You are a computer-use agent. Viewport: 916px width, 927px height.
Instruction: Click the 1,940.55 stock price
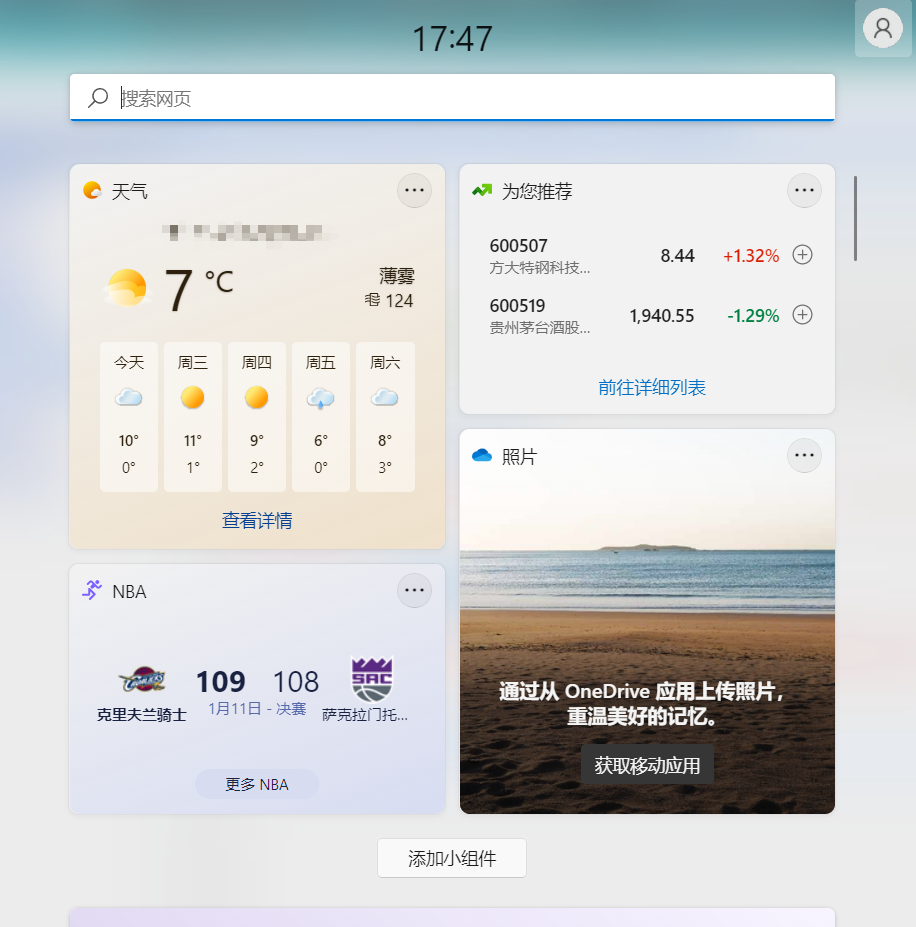pos(662,315)
